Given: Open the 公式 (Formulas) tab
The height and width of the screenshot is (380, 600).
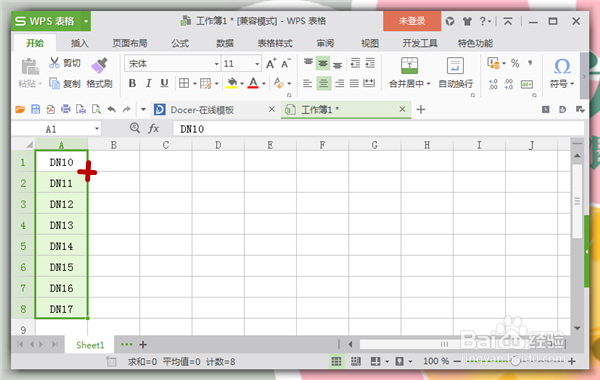Looking at the screenshot, I should [180, 43].
